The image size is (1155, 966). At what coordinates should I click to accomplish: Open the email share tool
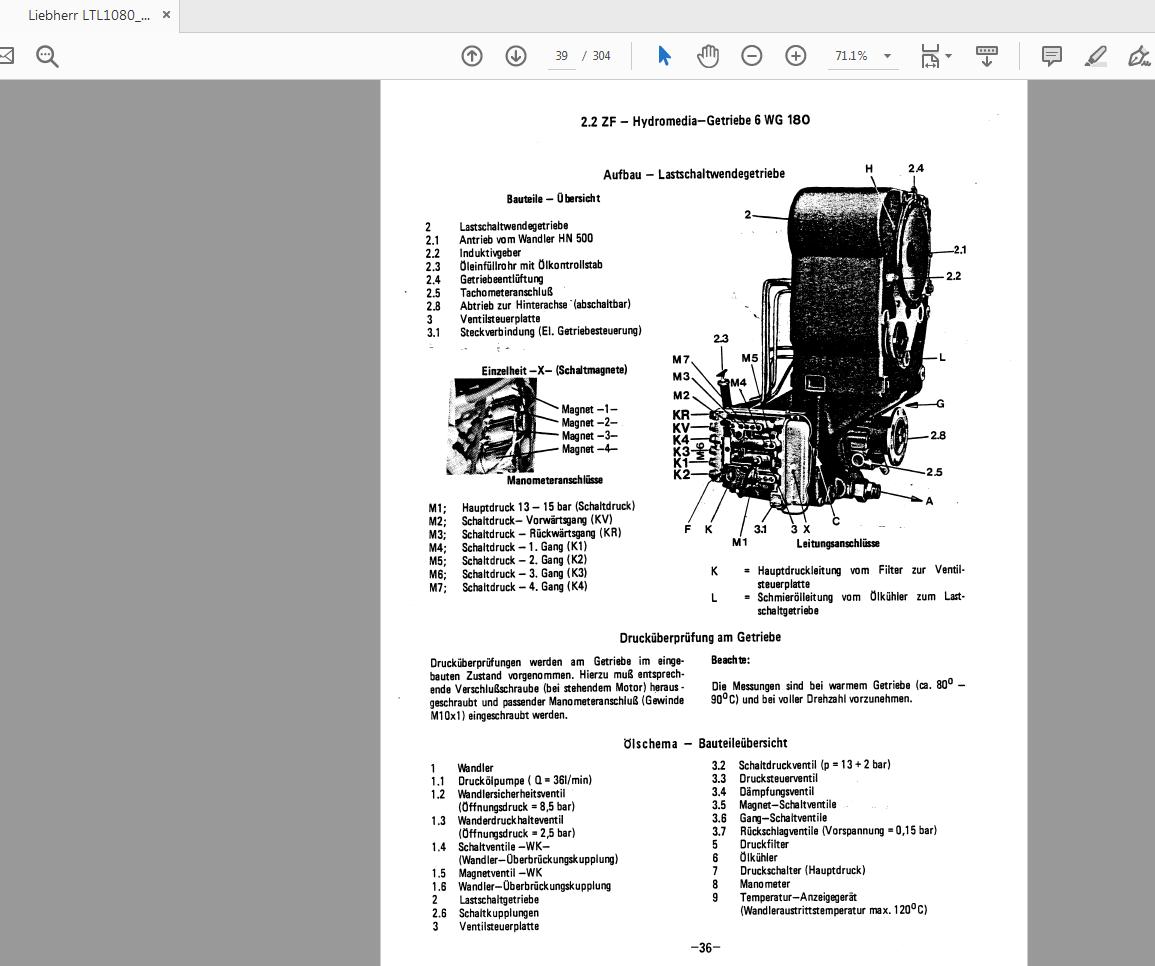(x=6, y=56)
